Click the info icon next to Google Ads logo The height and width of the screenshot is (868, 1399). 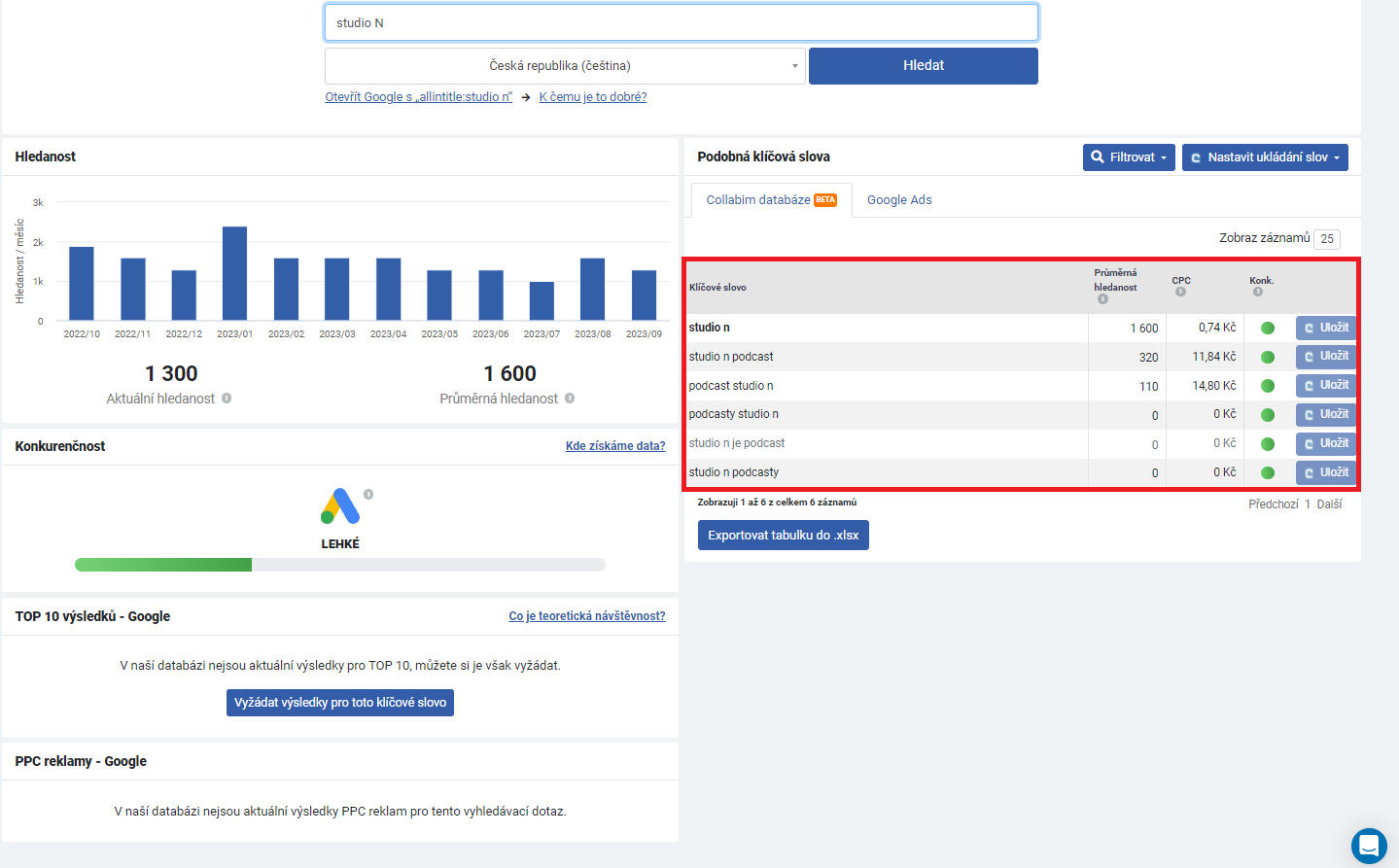(368, 494)
